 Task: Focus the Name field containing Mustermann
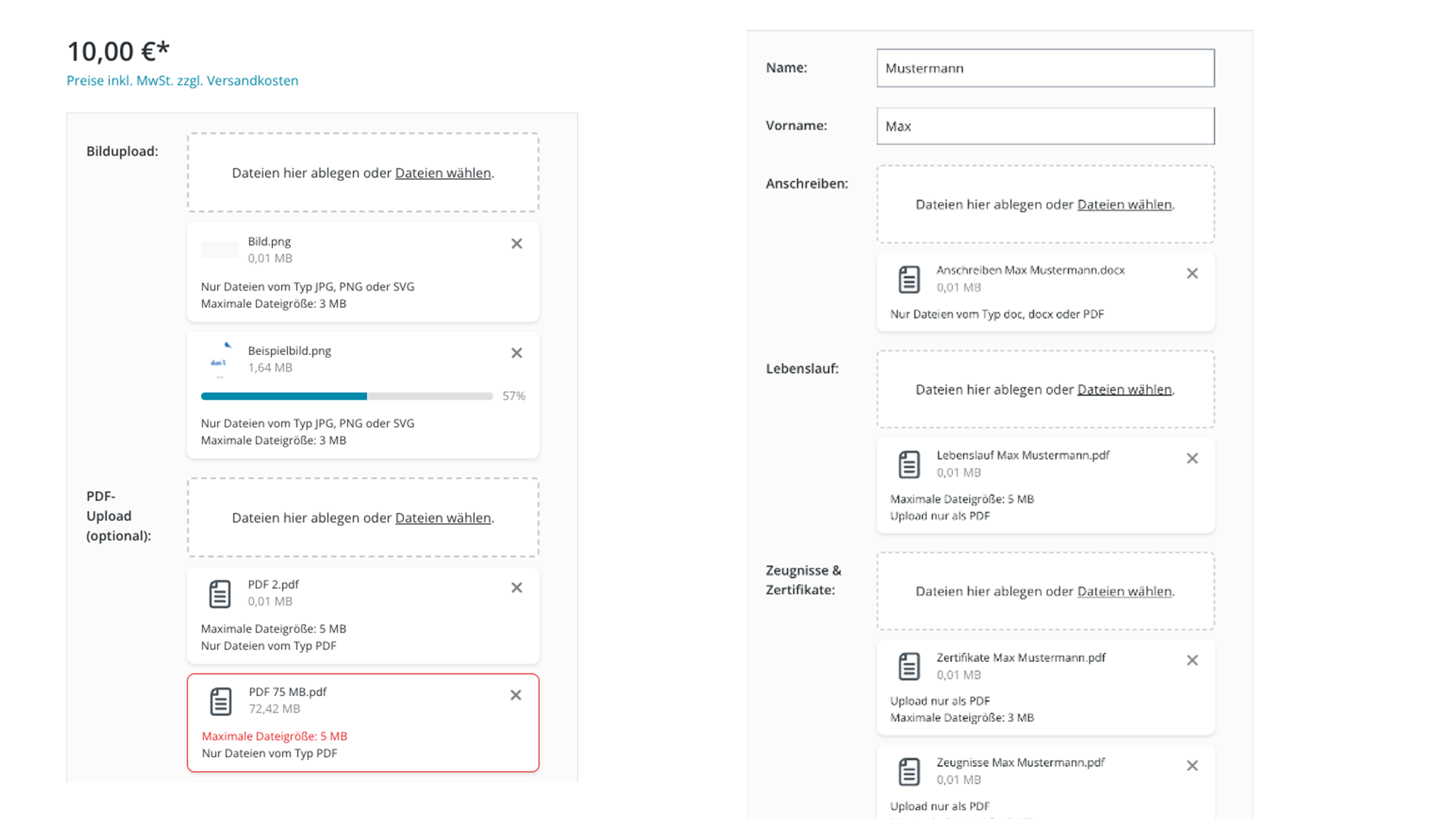(1045, 68)
